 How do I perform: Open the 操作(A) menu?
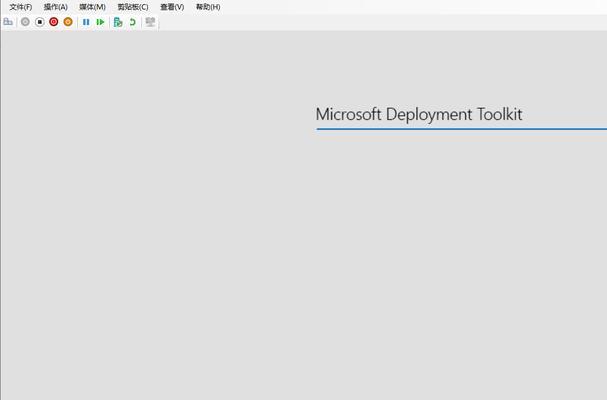[x=56, y=7]
